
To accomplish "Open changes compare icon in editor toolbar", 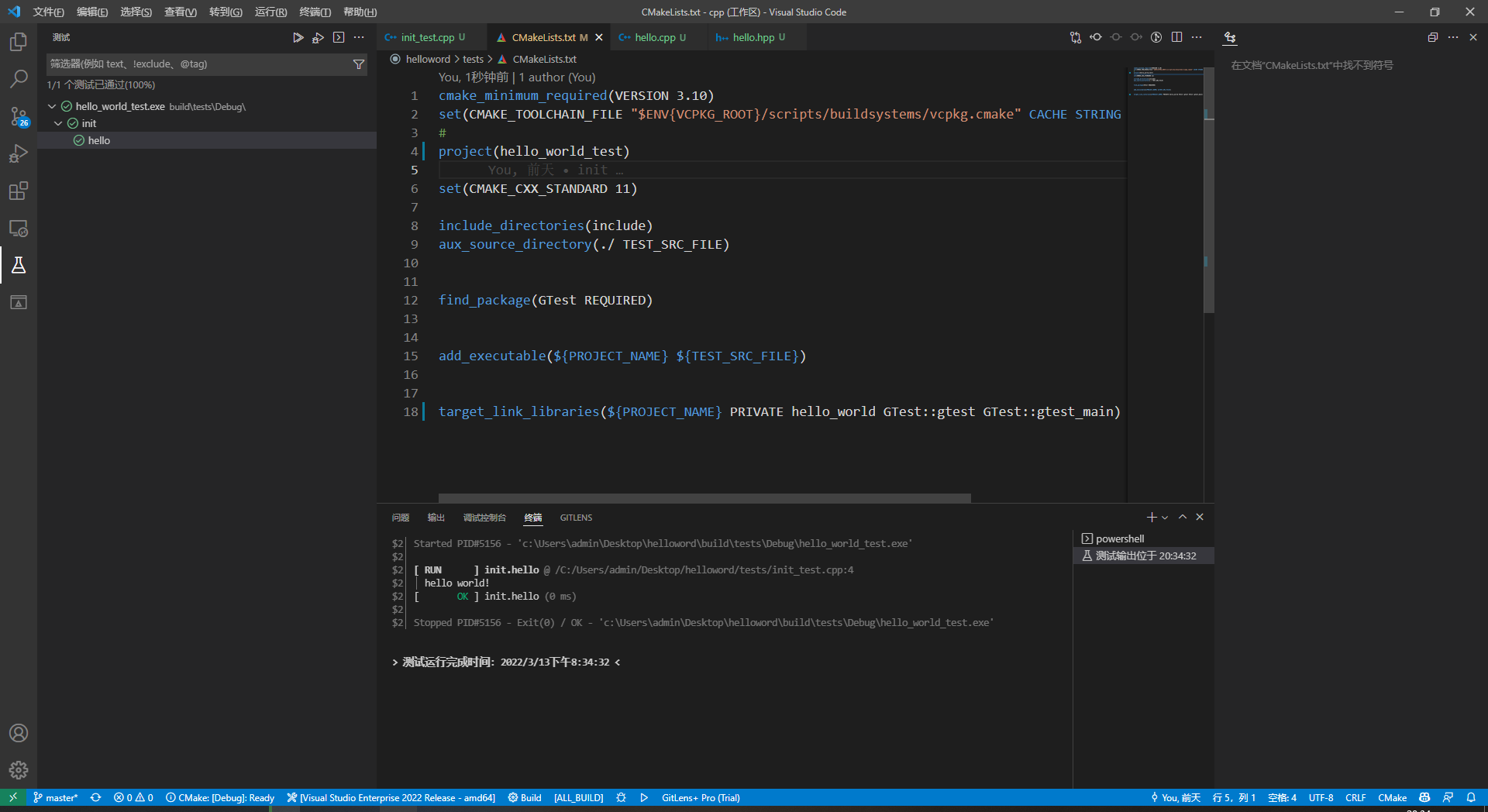I will pyautogui.click(x=1076, y=37).
